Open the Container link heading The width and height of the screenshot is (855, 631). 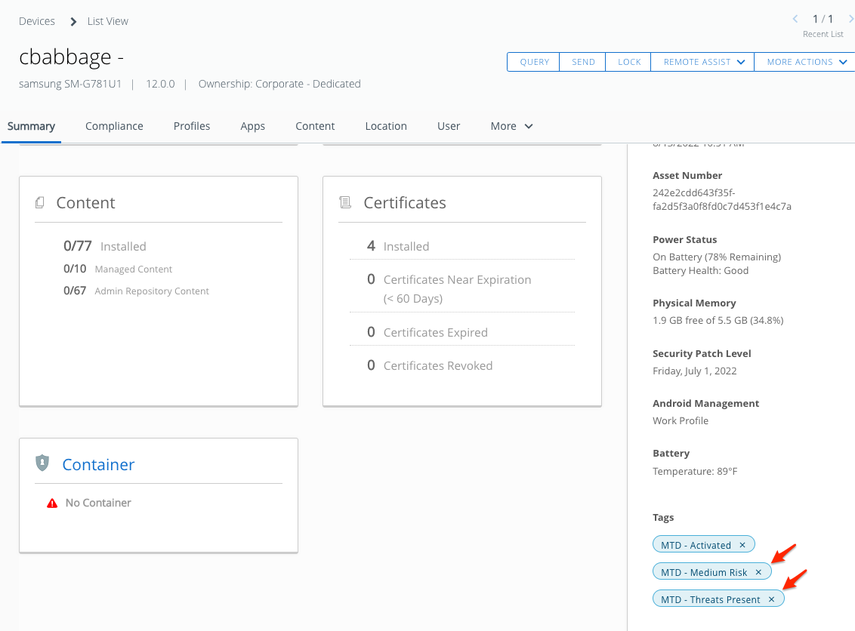(x=98, y=465)
